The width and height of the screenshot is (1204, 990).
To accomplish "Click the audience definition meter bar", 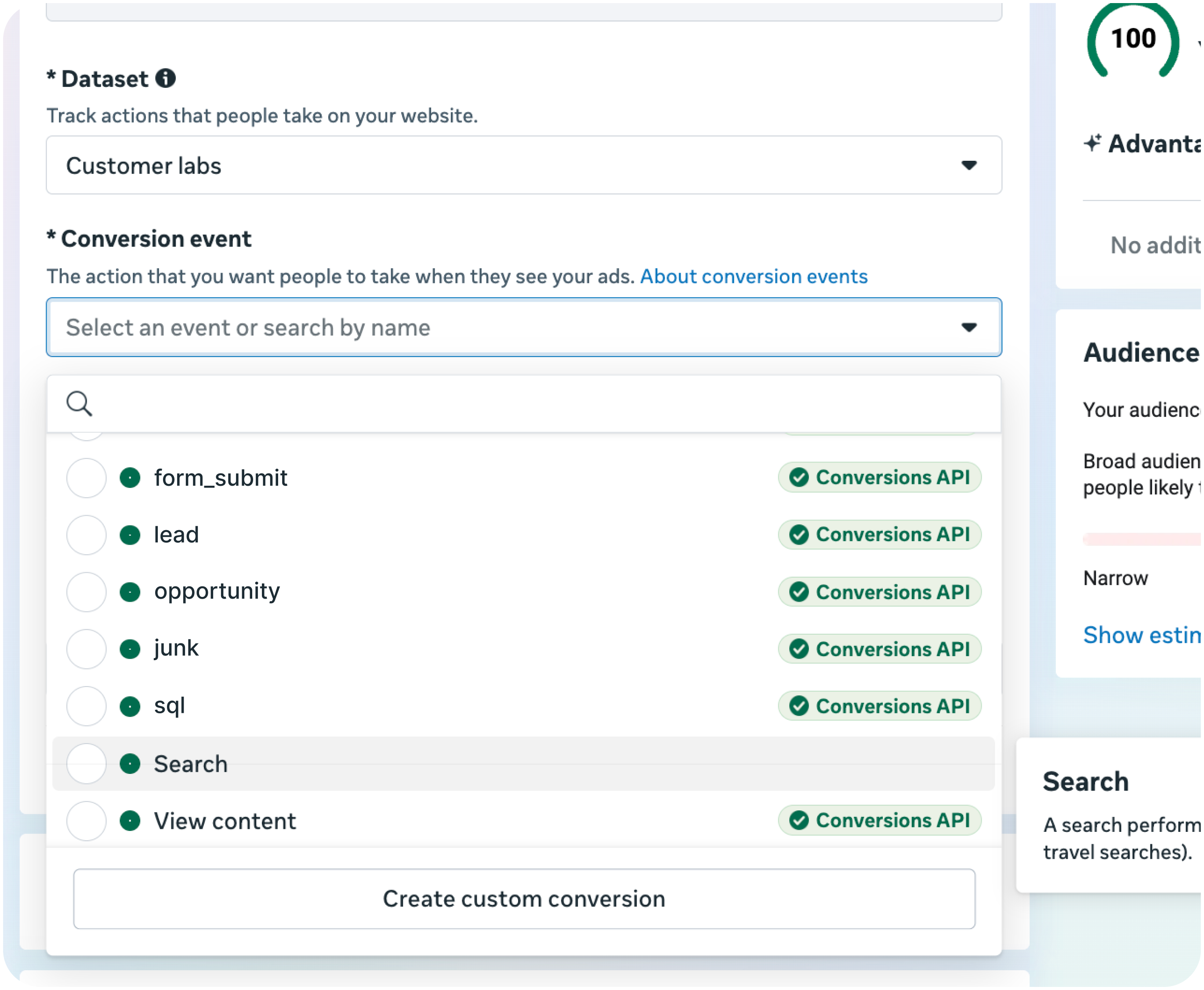I will 1142,539.
